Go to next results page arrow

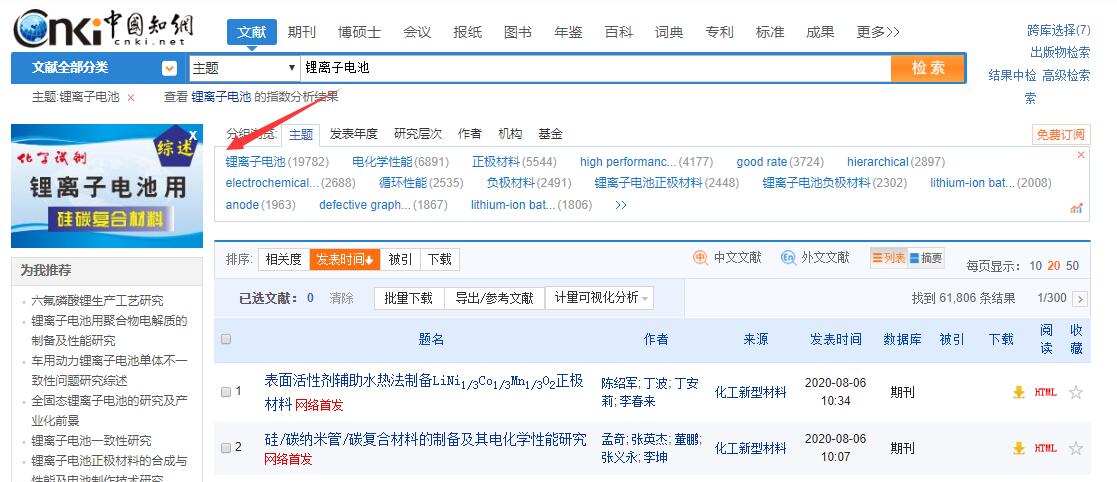pos(1081,298)
